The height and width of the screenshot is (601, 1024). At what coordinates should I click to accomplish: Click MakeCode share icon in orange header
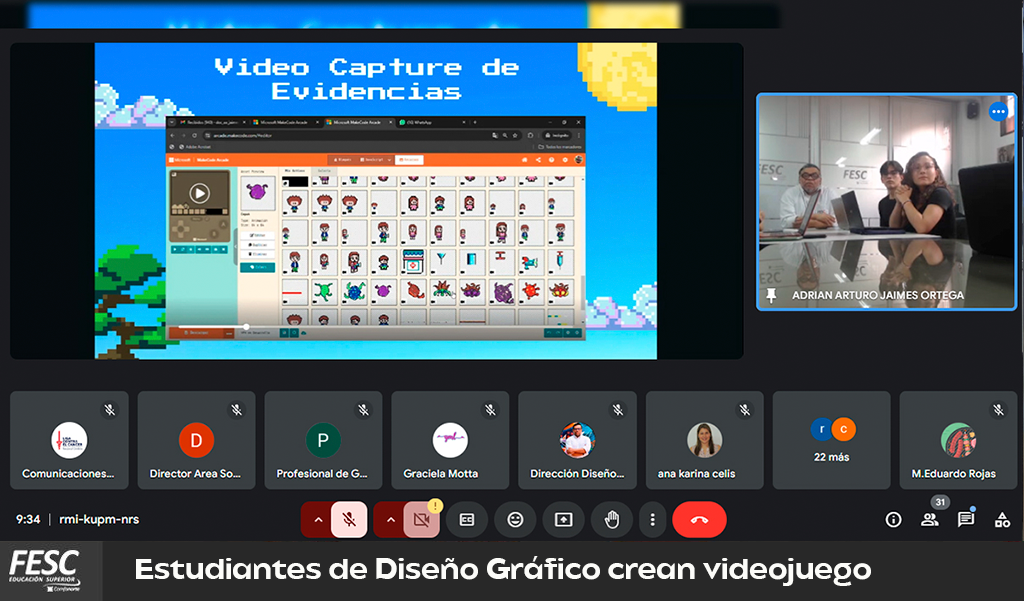pyautogui.click(x=538, y=159)
